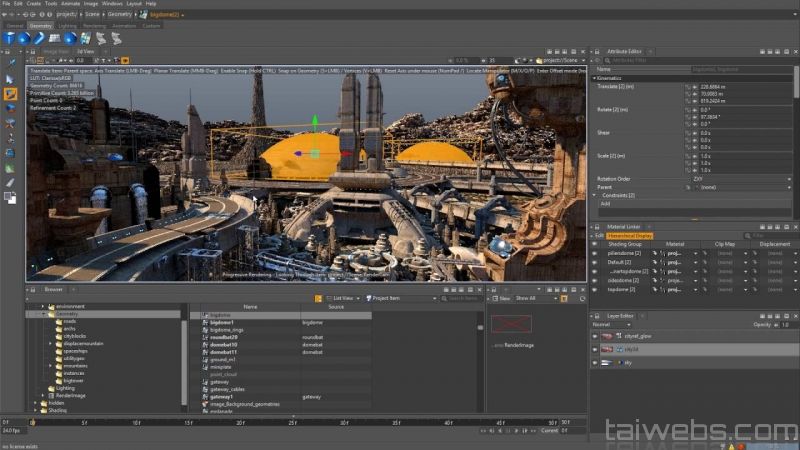Viewport: 800px width, 450px height.
Task: Select the Lighting folder in the browser tree
Action: [x=65, y=388]
